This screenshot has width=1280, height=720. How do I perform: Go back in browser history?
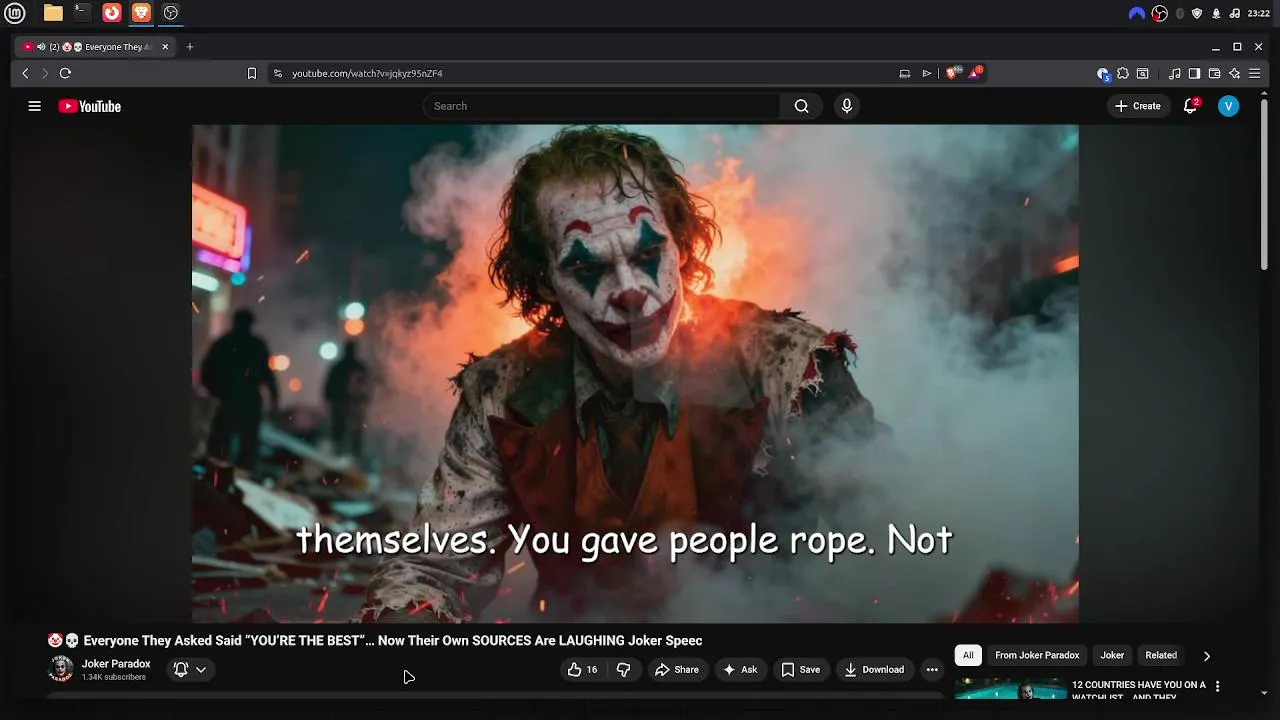(26, 73)
